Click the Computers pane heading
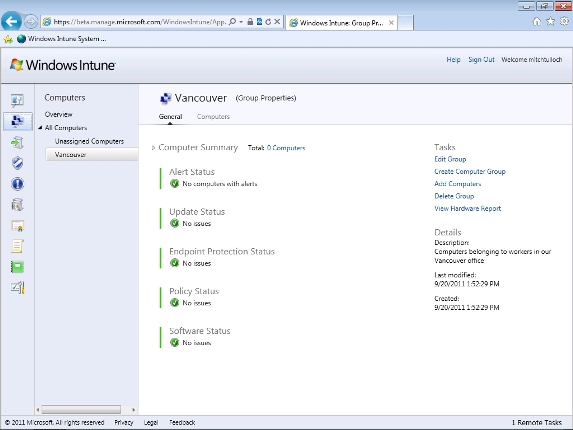The image size is (573, 430). point(65,98)
